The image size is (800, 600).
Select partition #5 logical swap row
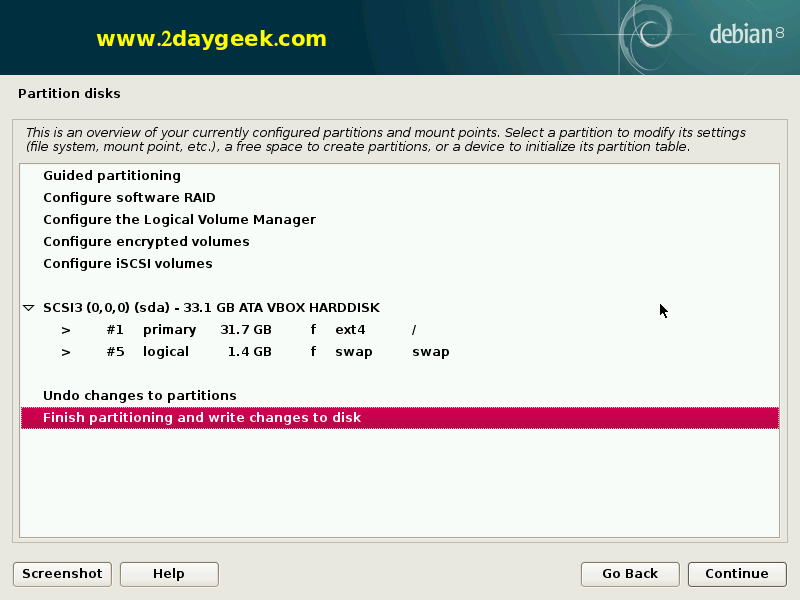coord(399,352)
